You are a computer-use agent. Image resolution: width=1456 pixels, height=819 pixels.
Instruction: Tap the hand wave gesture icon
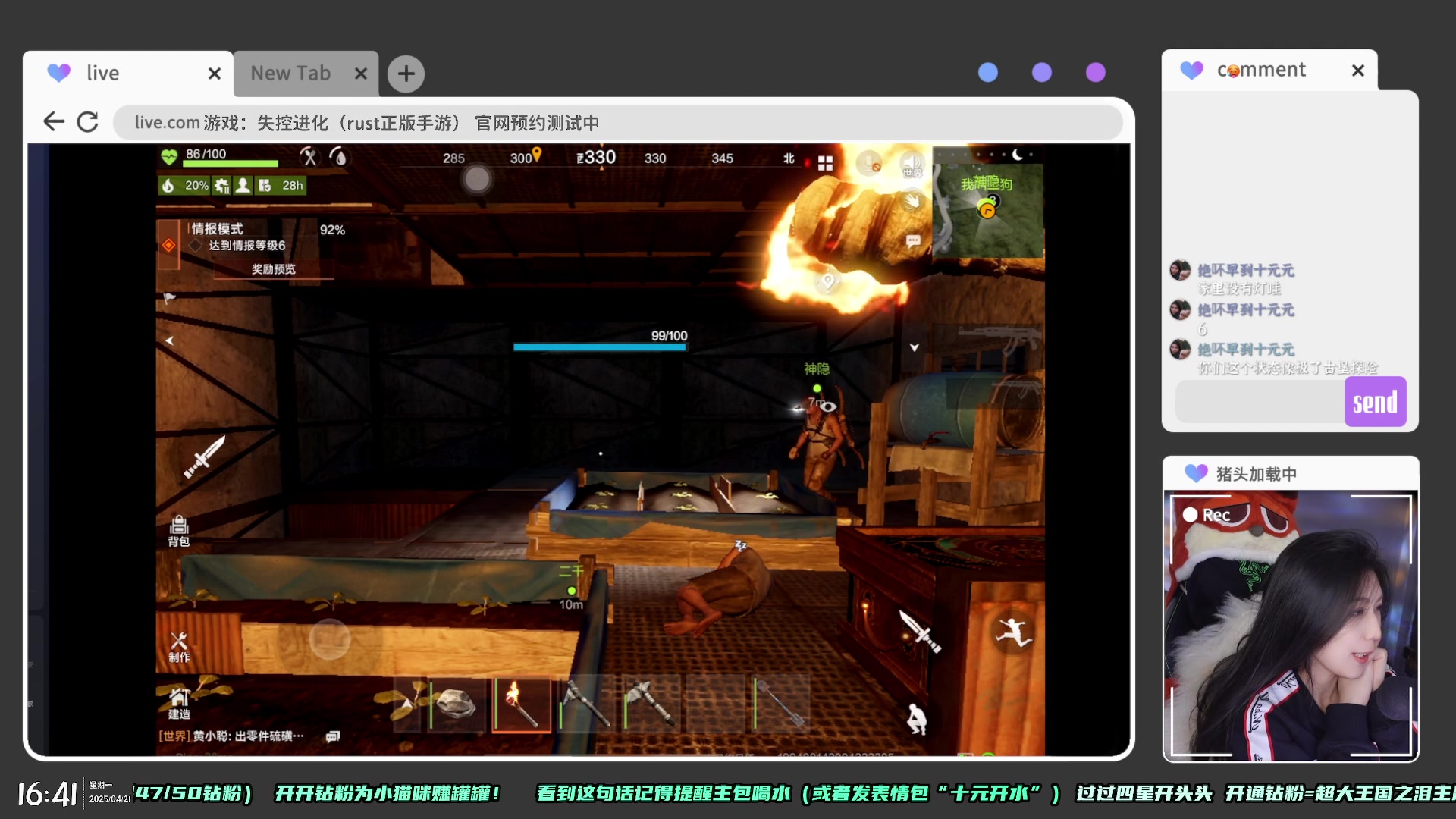click(912, 201)
